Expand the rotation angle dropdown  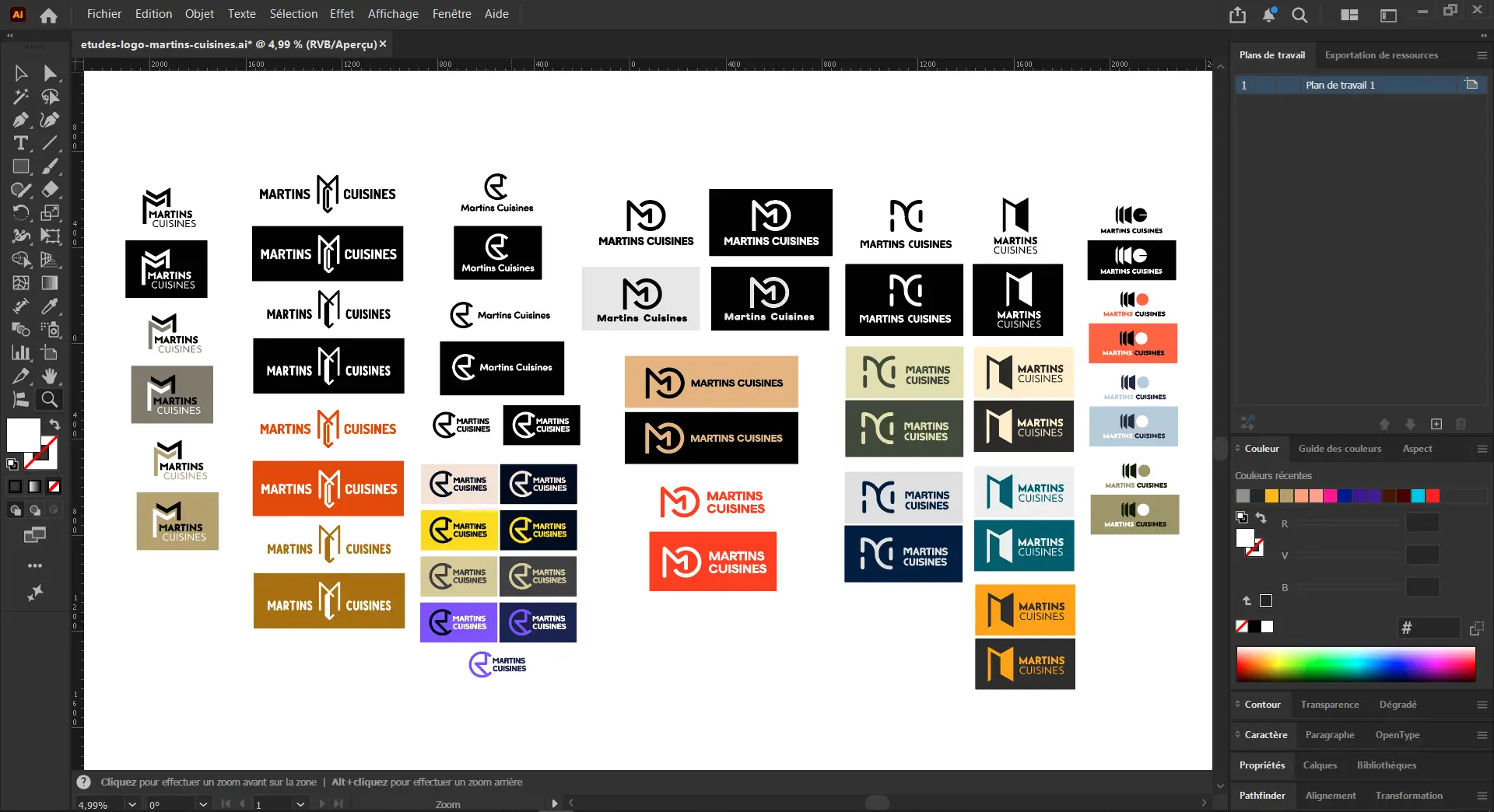[x=203, y=804]
